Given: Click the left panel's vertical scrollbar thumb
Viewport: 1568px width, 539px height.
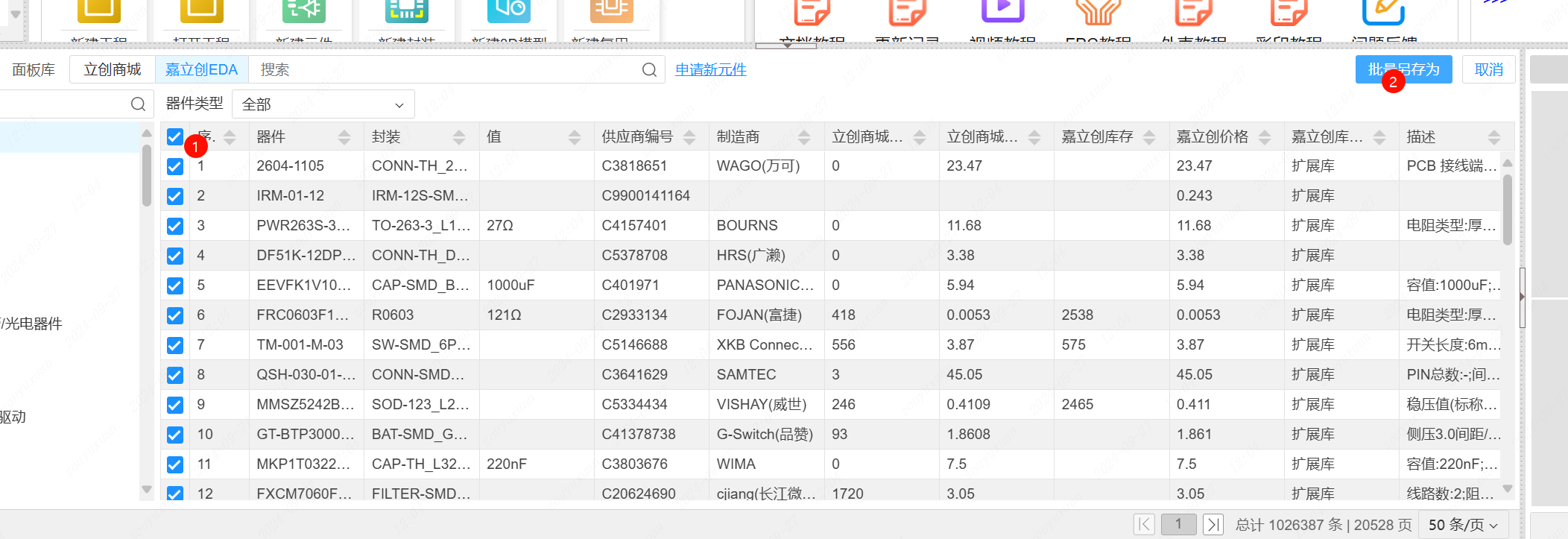Looking at the screenshot, I should tap(147, 175).
